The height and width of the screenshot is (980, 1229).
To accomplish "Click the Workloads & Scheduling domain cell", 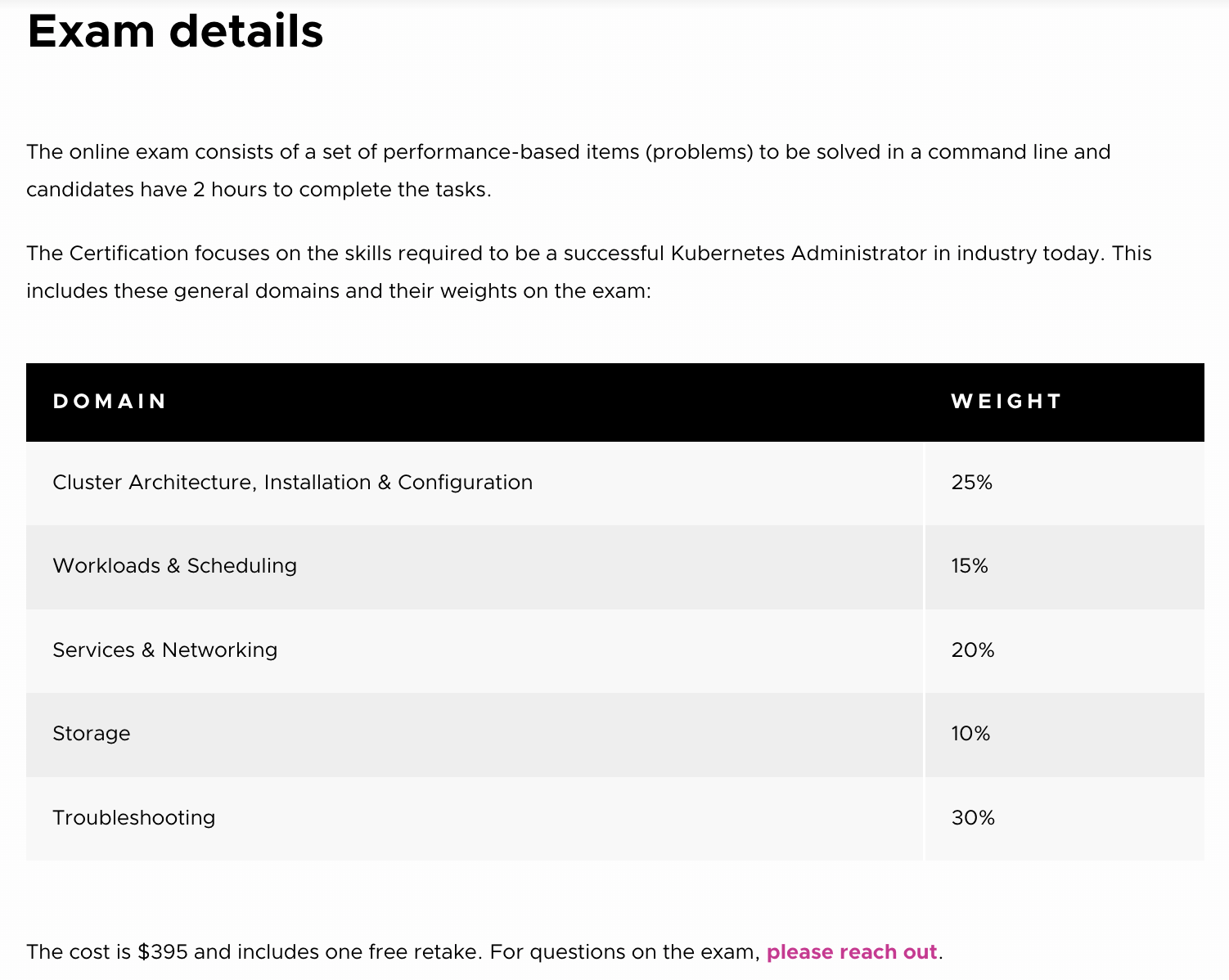I will click(475, 567).
